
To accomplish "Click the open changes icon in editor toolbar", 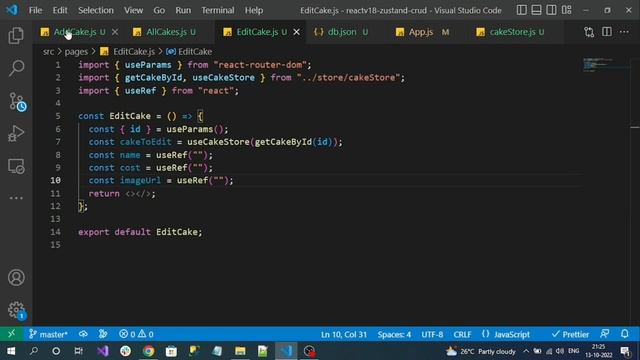I will click(589, 32).
